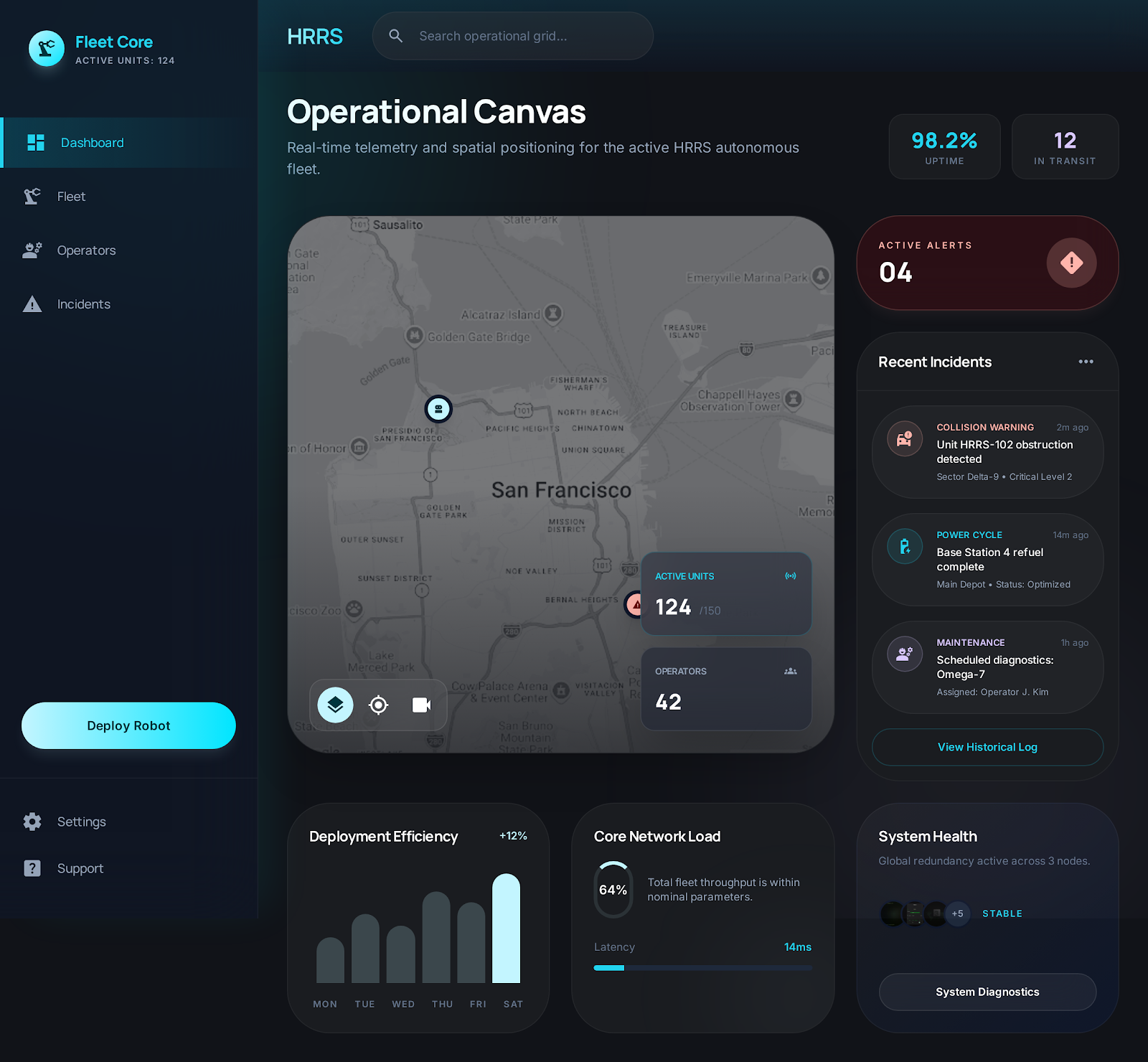Click the collision warning alert icon
This screenshot has width=1148, height=1062.
pyautogui.click(x=904, y=438)
